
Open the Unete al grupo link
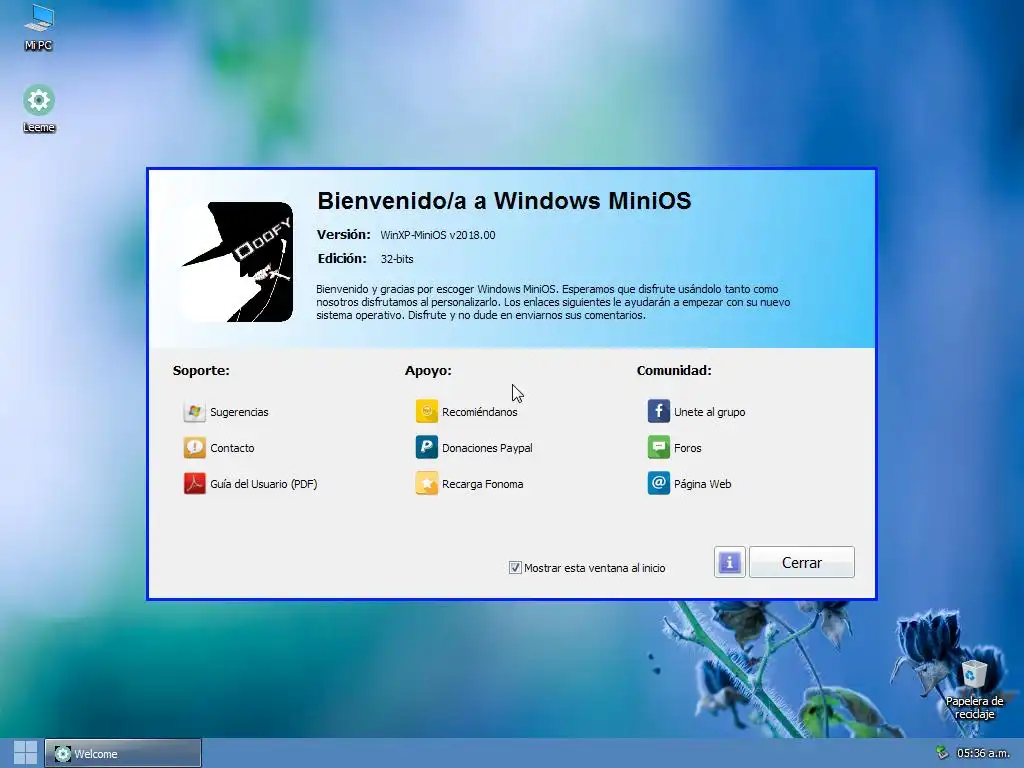709,412
